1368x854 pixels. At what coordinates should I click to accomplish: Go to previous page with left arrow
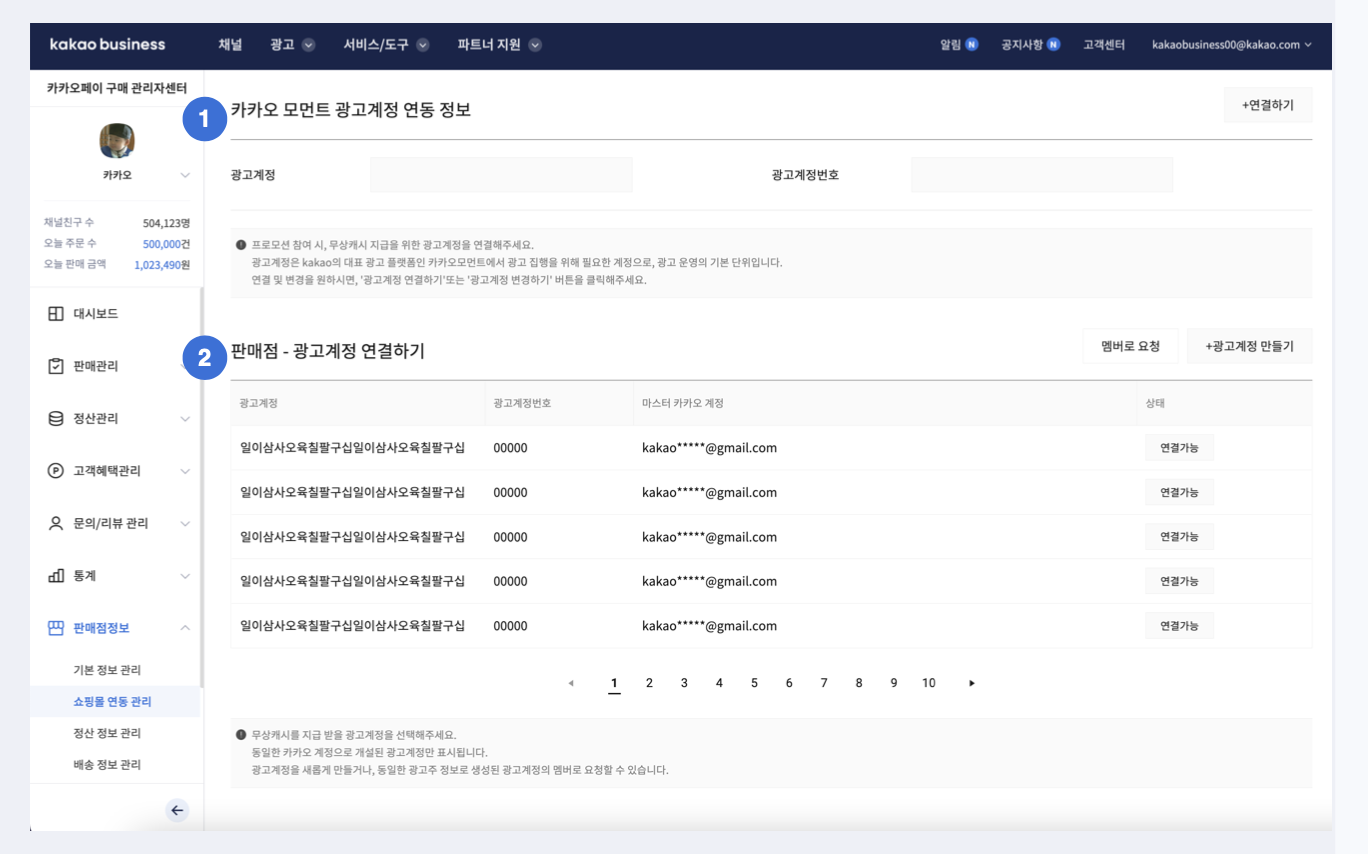pyautogui.click(x=571, y=683)
